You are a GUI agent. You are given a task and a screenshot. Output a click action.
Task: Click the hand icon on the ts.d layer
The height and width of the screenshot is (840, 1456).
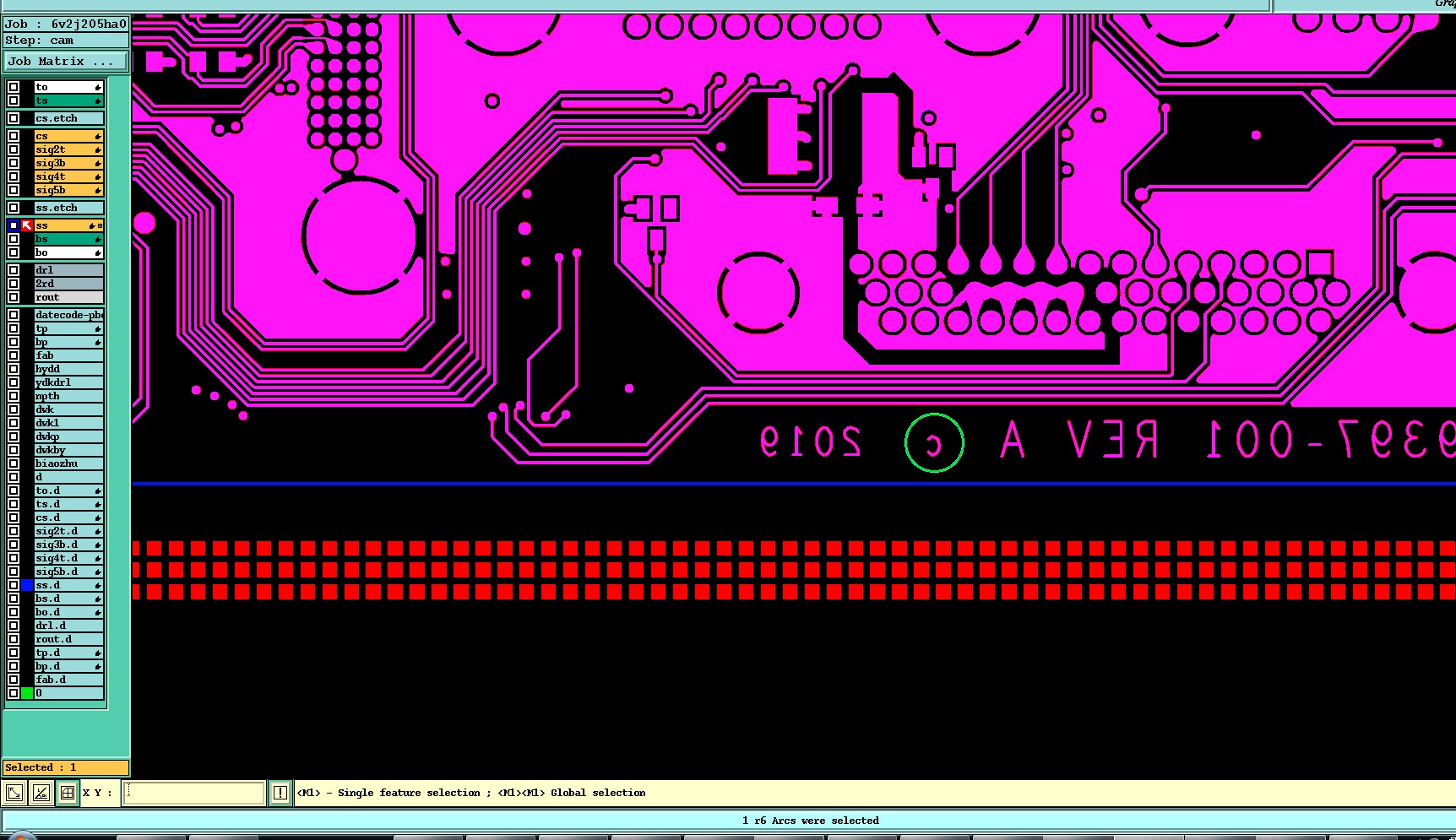click(x=98, y=505)
